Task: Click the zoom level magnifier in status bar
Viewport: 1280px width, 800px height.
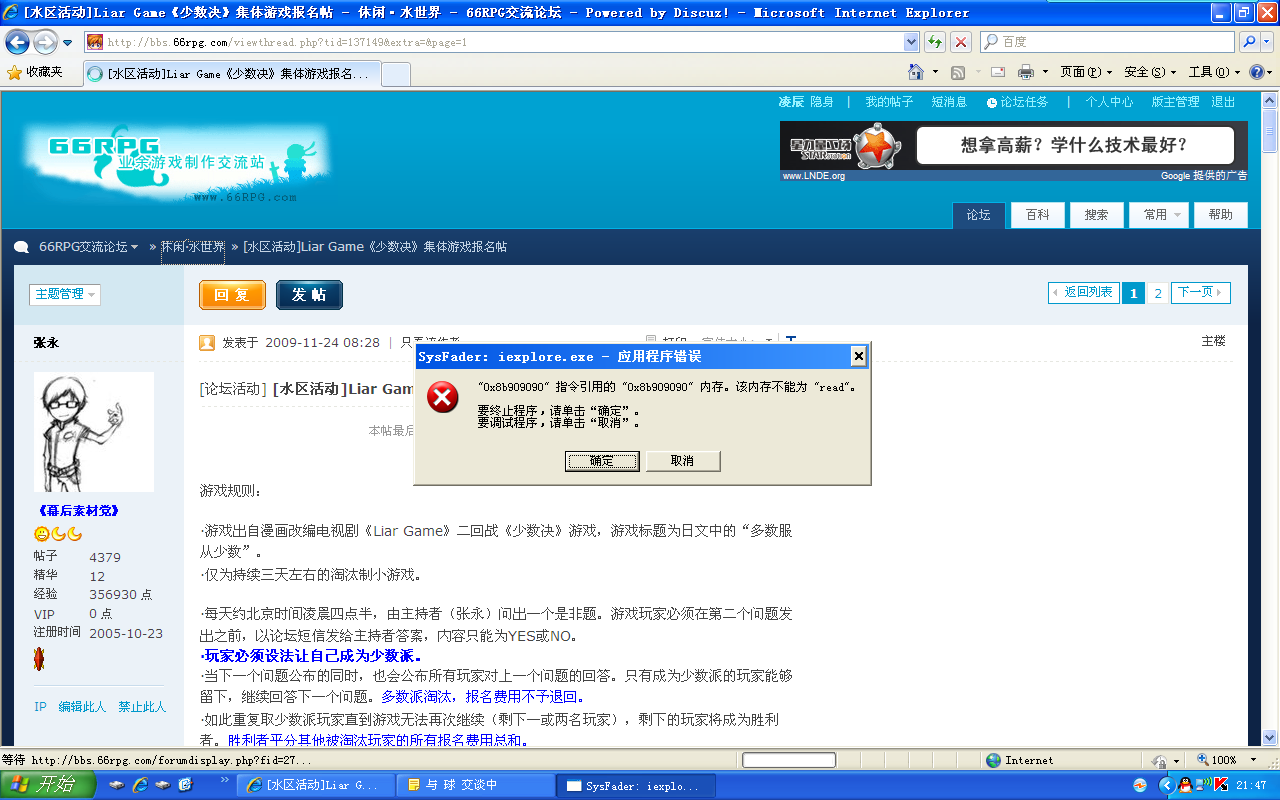Action: tap(1203, 760)
